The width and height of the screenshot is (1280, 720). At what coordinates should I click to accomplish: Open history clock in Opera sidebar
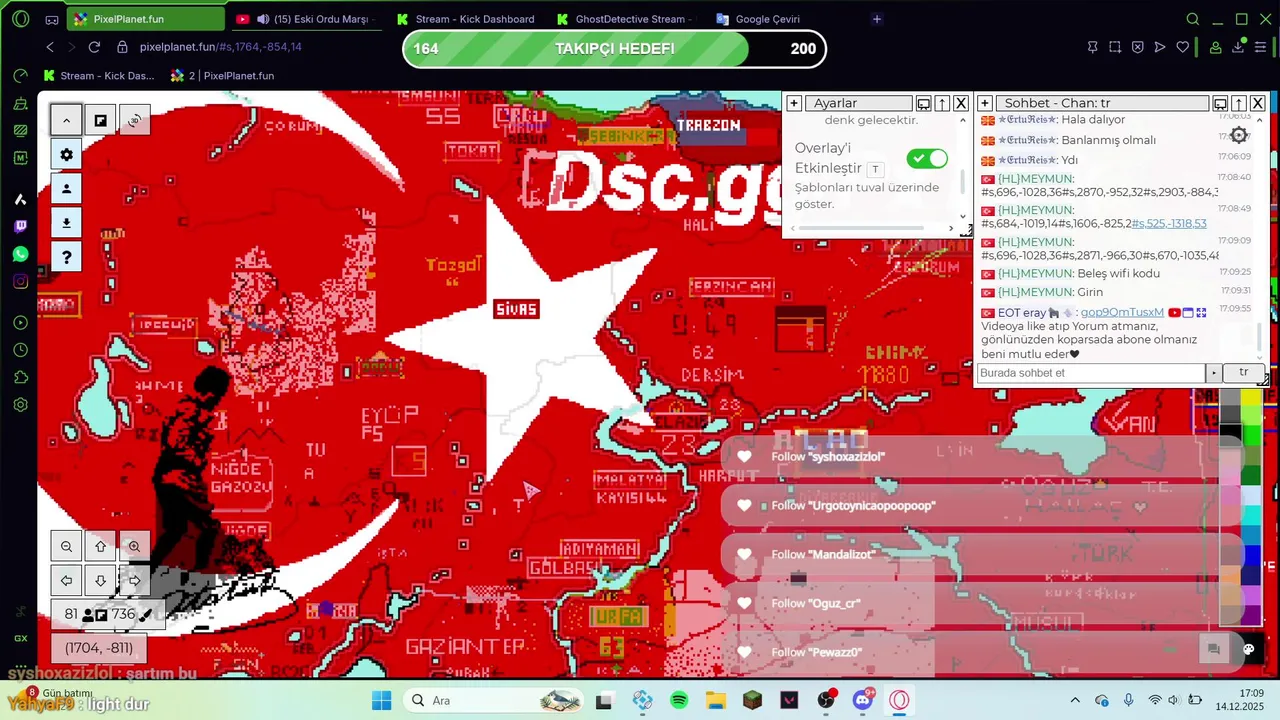pos(20,350)
